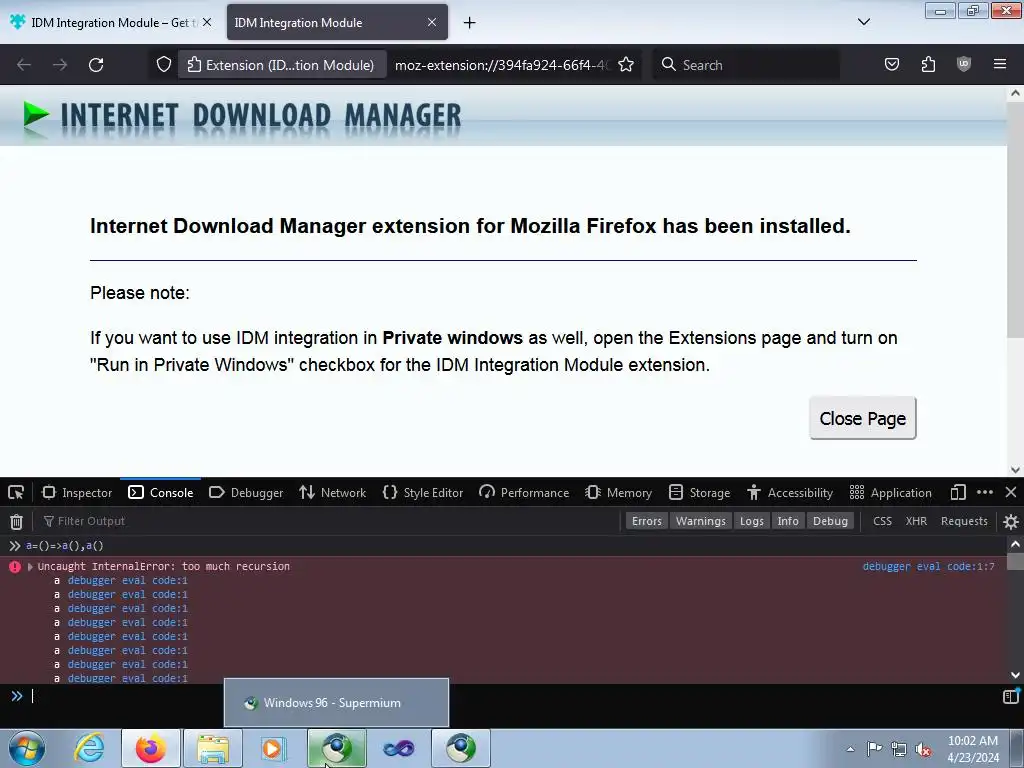This screenshot has width=1024, height=768.
Task: Open Windows Media Player from taskbar
Action: click(x=274, y=748)
